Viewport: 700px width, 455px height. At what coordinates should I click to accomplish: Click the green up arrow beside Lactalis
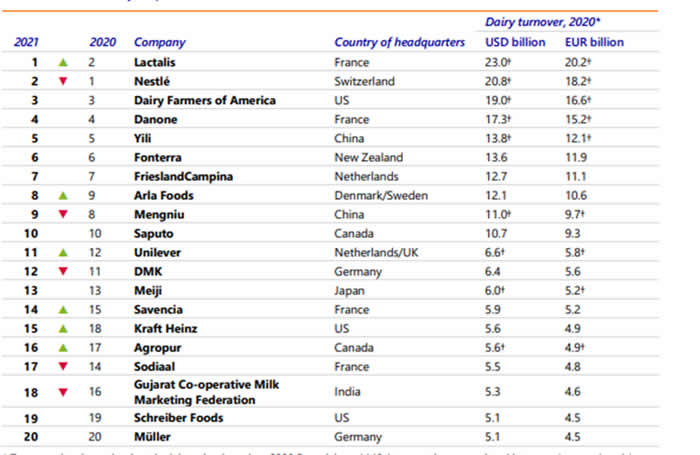pyautogui.click(x=63, y=62)
